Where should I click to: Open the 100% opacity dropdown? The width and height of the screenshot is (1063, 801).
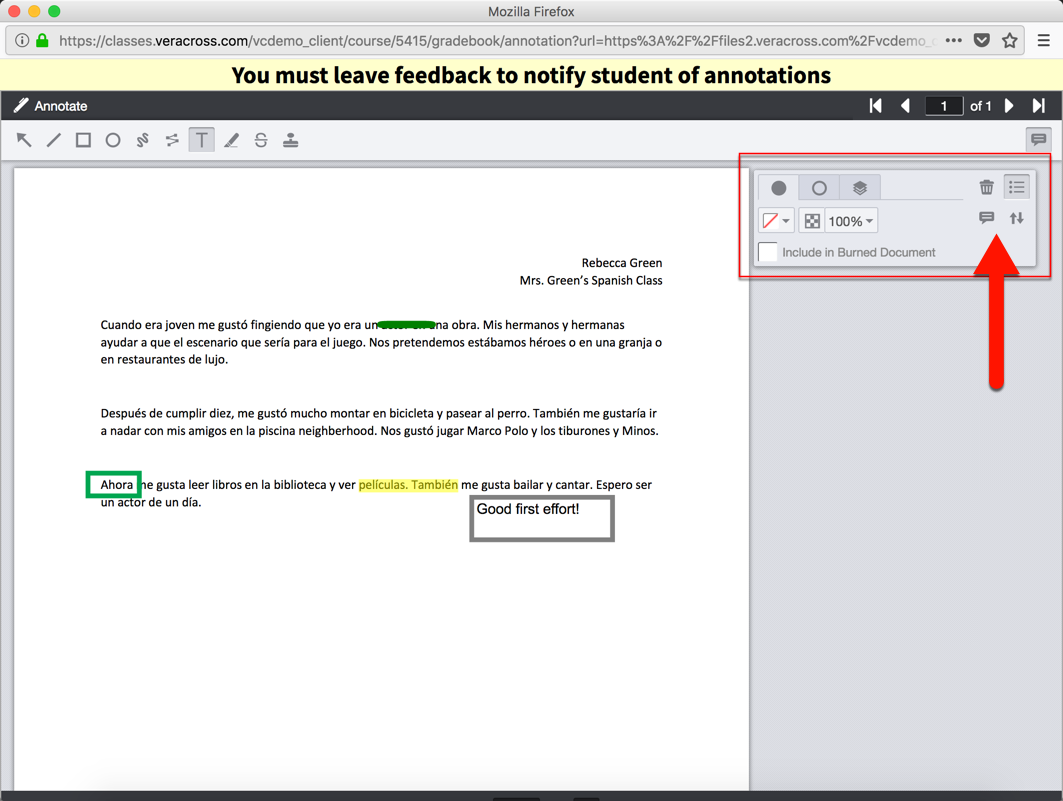(x=849, y=220)
